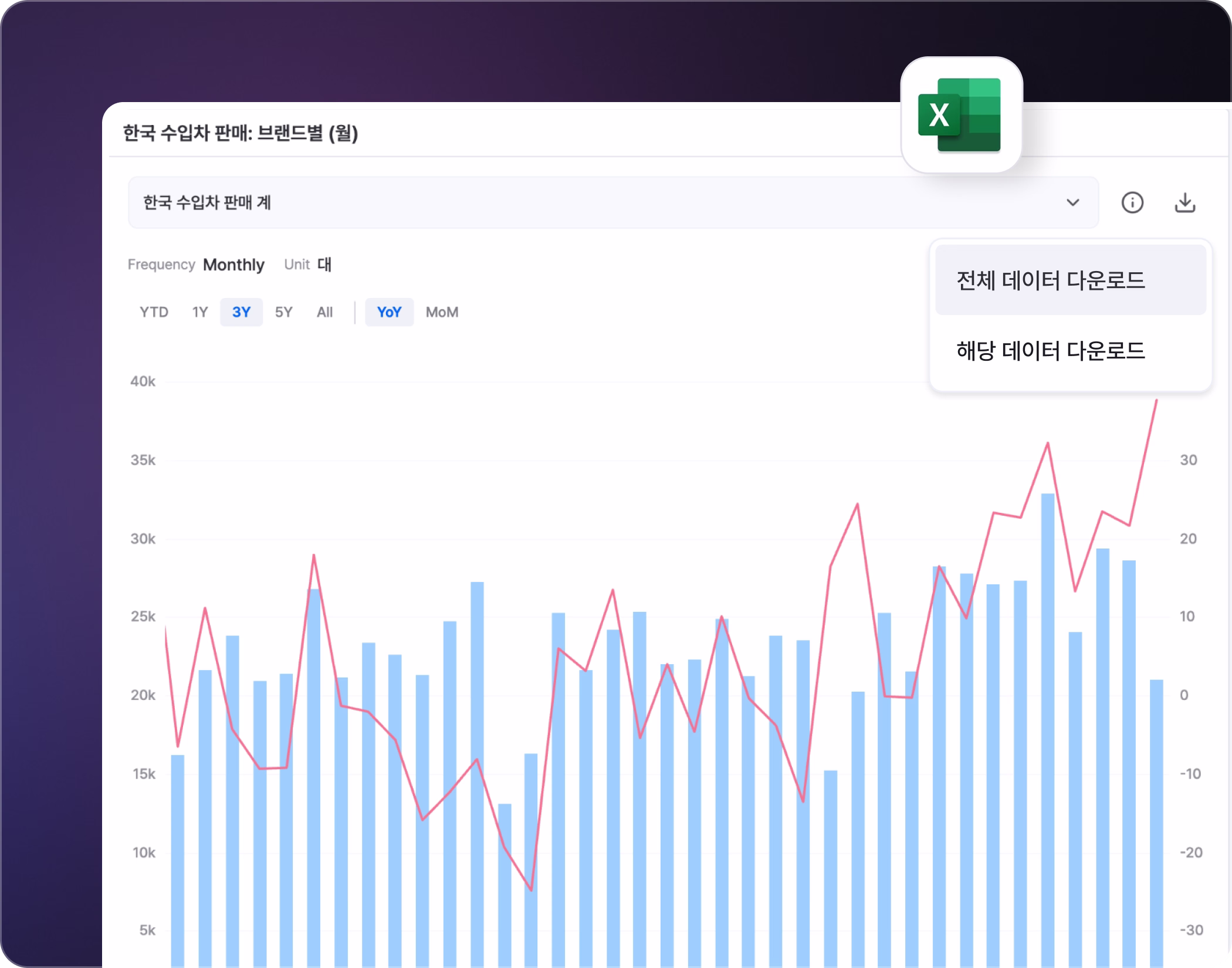Image resolution: width=1232 pixels, height=968 pixels.
Task: Show All time range
Action: [x=324, y=312]
